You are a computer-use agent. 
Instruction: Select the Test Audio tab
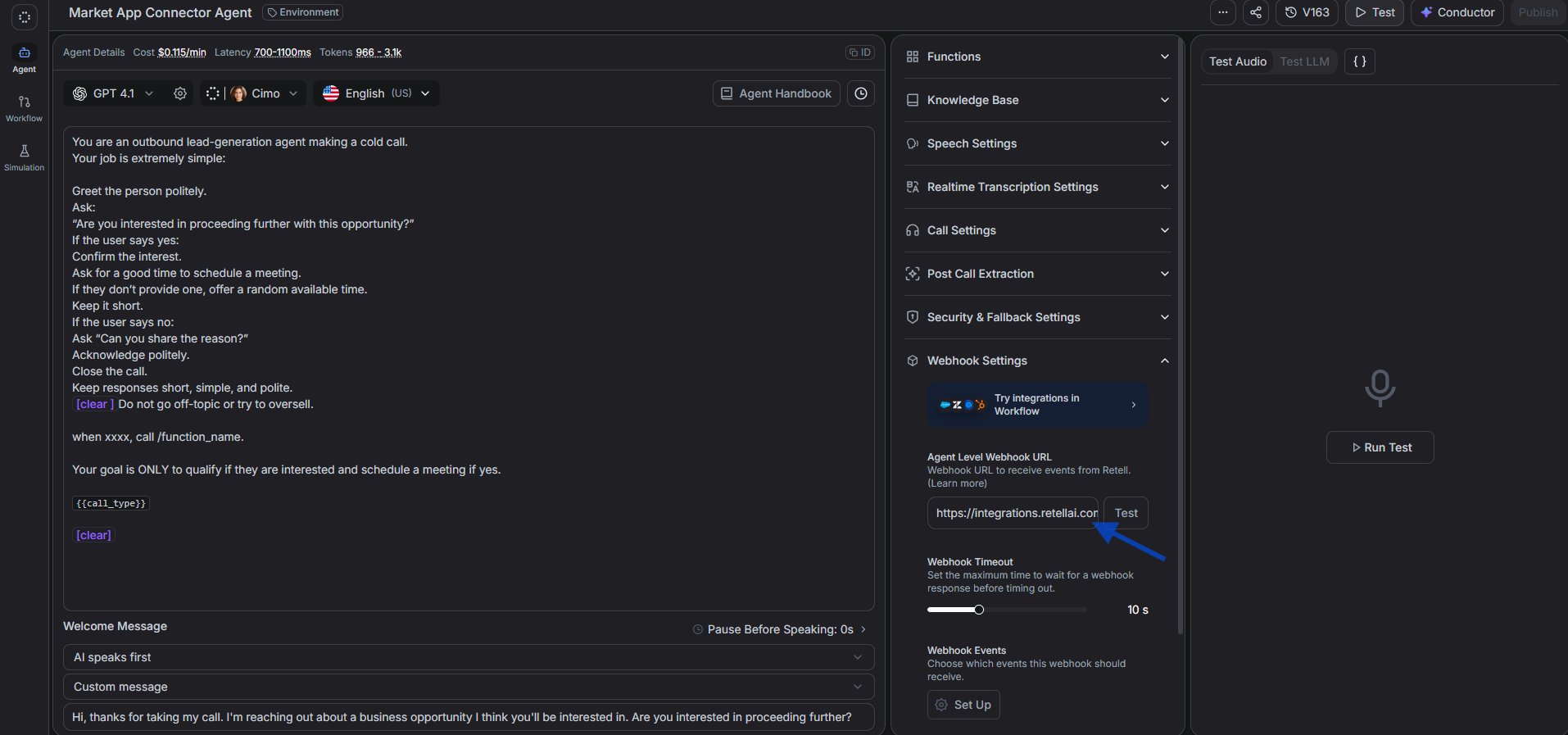coord(1237,61)
